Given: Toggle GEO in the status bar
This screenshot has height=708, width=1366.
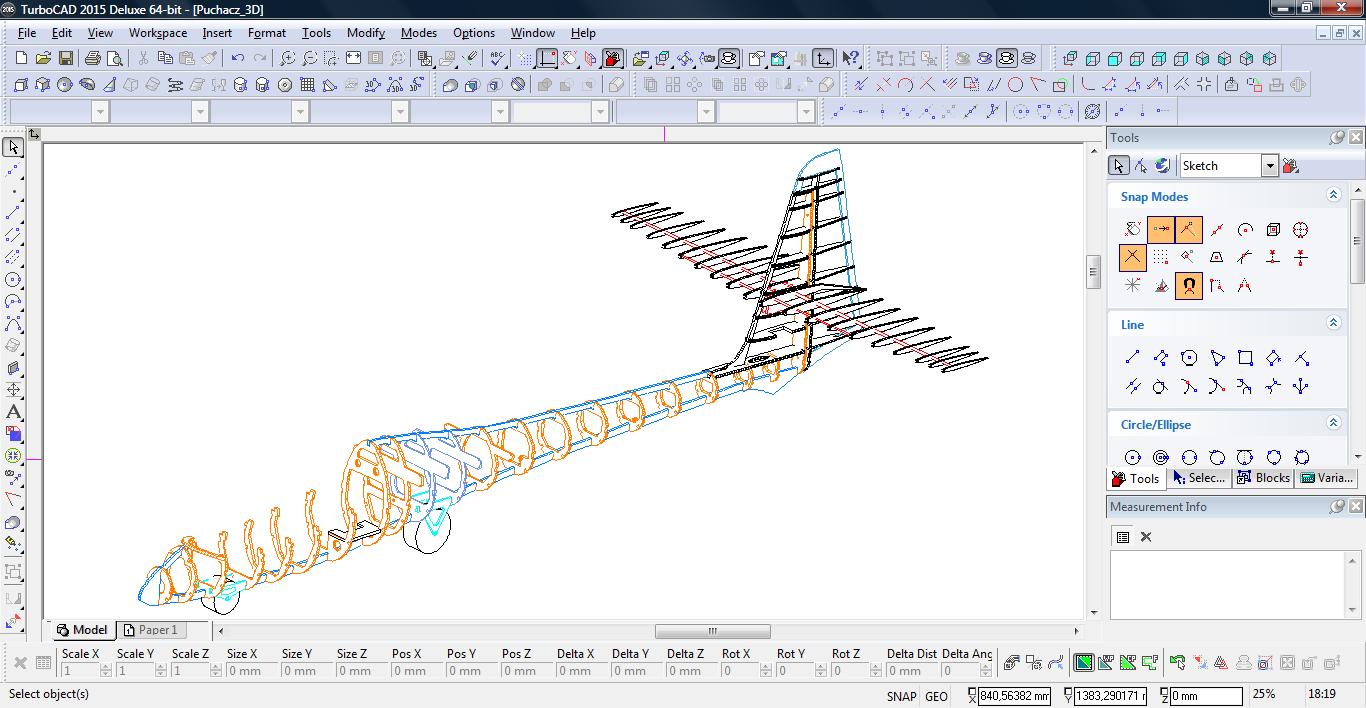Looking at the screenshot, I should click(x=936, y=696).
